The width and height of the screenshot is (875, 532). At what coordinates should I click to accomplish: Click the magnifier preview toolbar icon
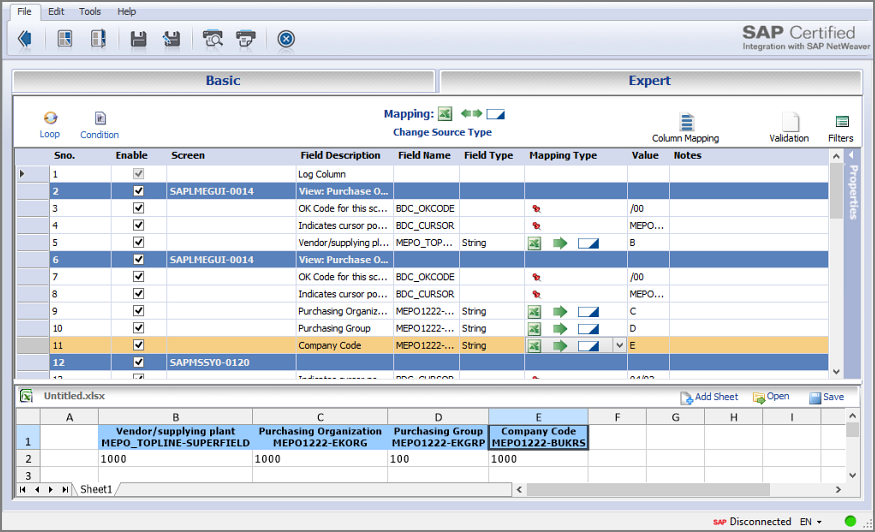213,39
